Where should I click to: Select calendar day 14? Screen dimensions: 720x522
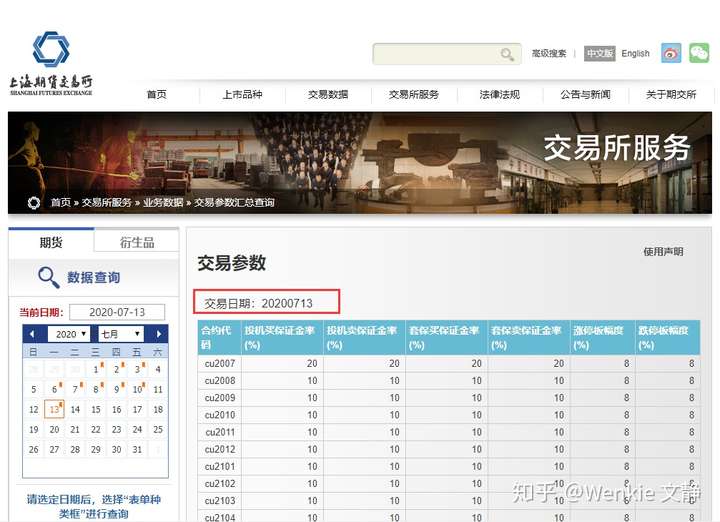(x=75, y=409)
